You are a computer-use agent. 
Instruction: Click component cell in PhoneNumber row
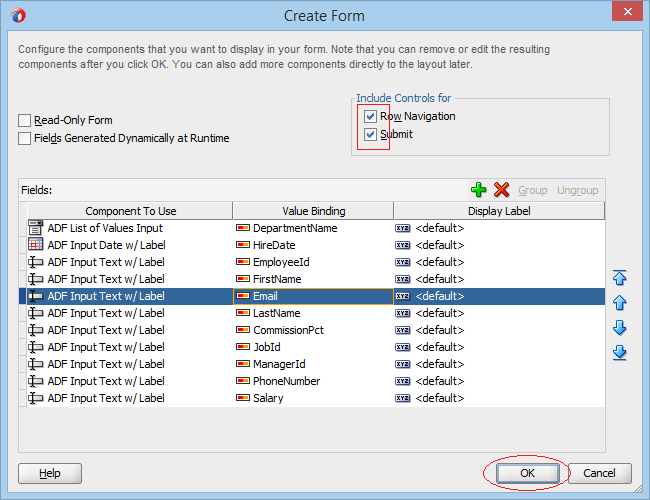tap(130, 381)
